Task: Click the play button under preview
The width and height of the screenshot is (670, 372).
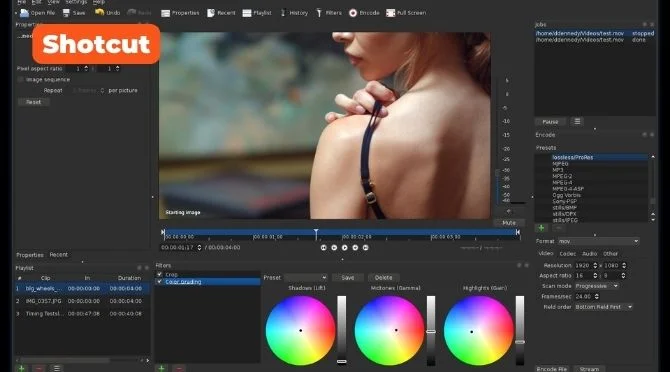Action: tap(345, 247)
